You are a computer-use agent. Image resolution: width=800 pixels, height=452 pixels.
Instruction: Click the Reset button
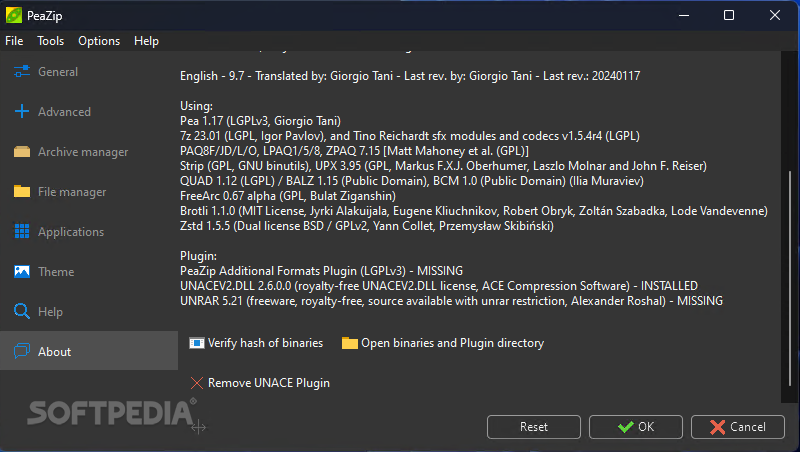tap(534, 426)
